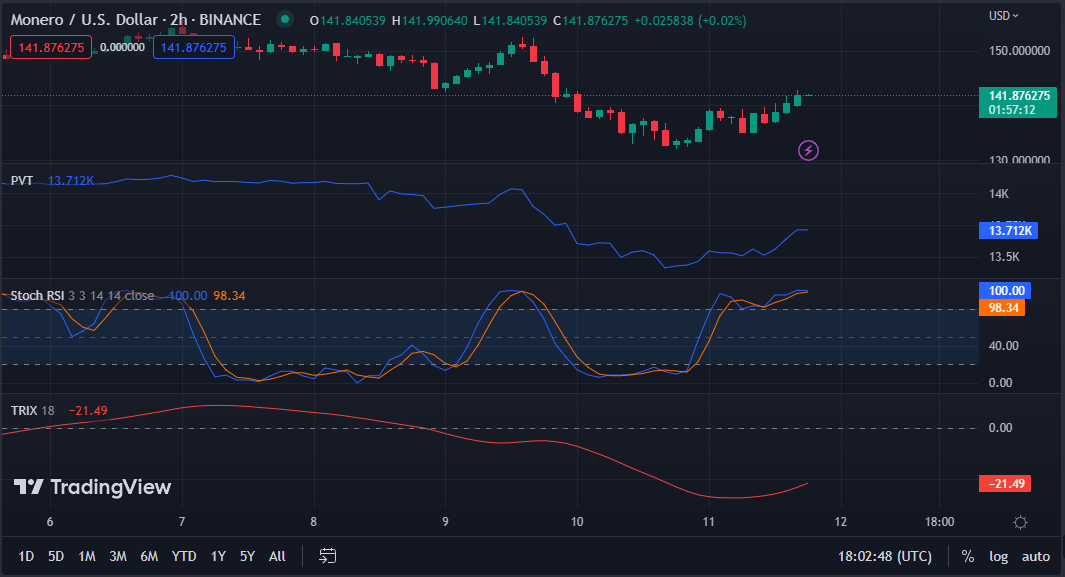Select the TRIX 18 indicator legend

33,411
